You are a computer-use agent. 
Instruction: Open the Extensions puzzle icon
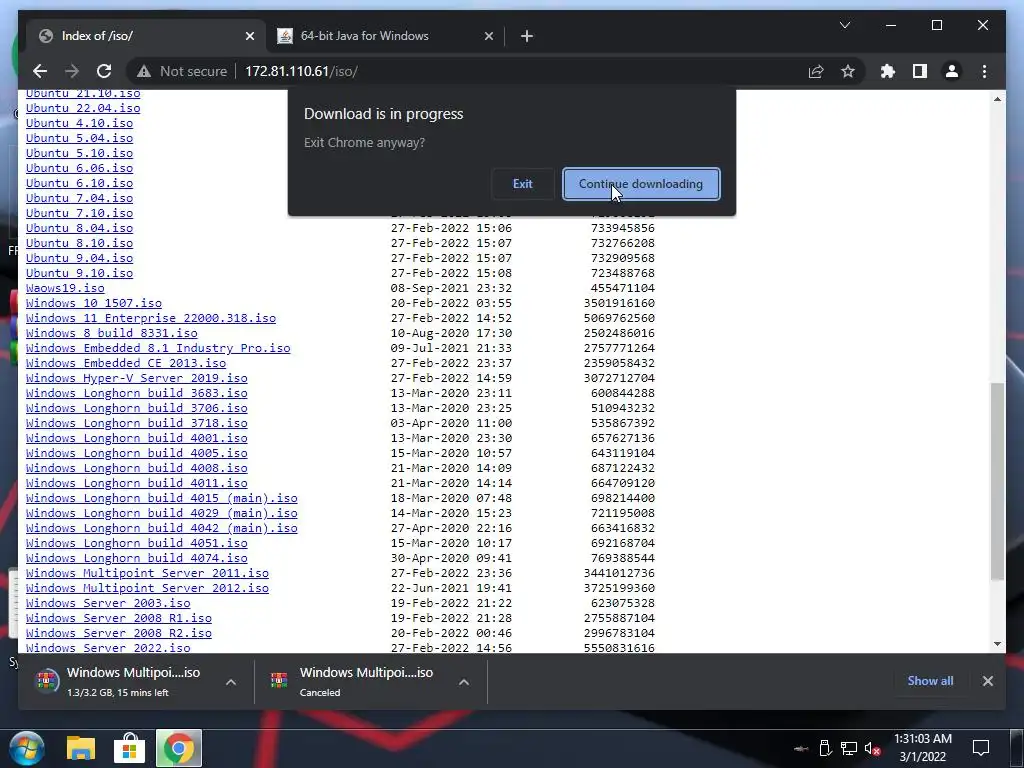tap(888, 71)
